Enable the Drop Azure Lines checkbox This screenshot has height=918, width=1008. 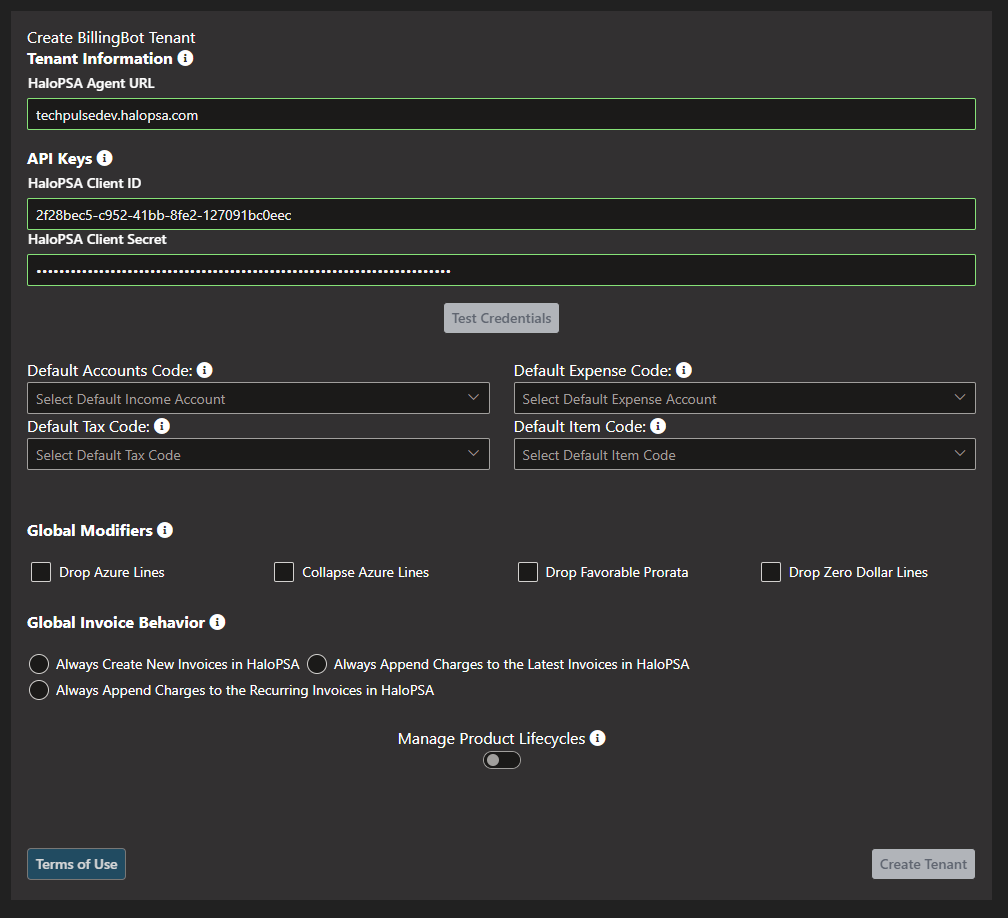click(41, 572)
